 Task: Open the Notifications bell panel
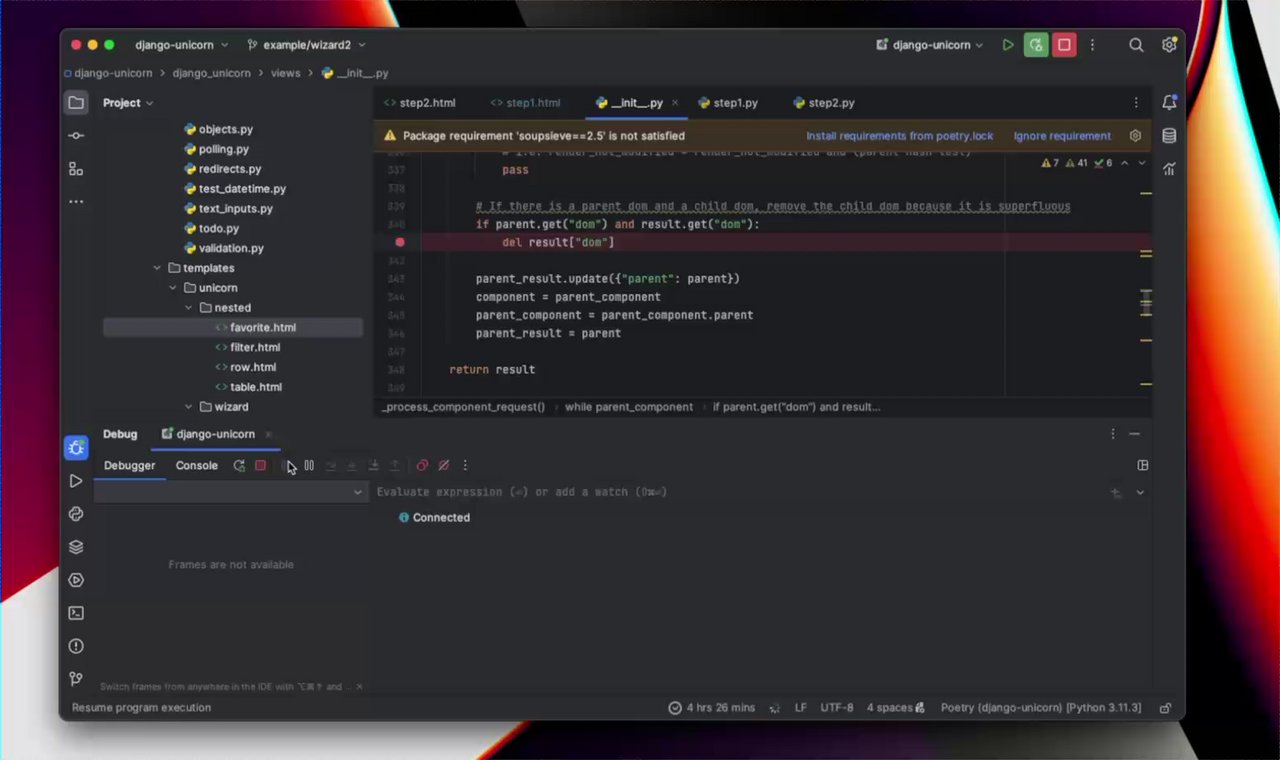click(x=1169, y=102)
